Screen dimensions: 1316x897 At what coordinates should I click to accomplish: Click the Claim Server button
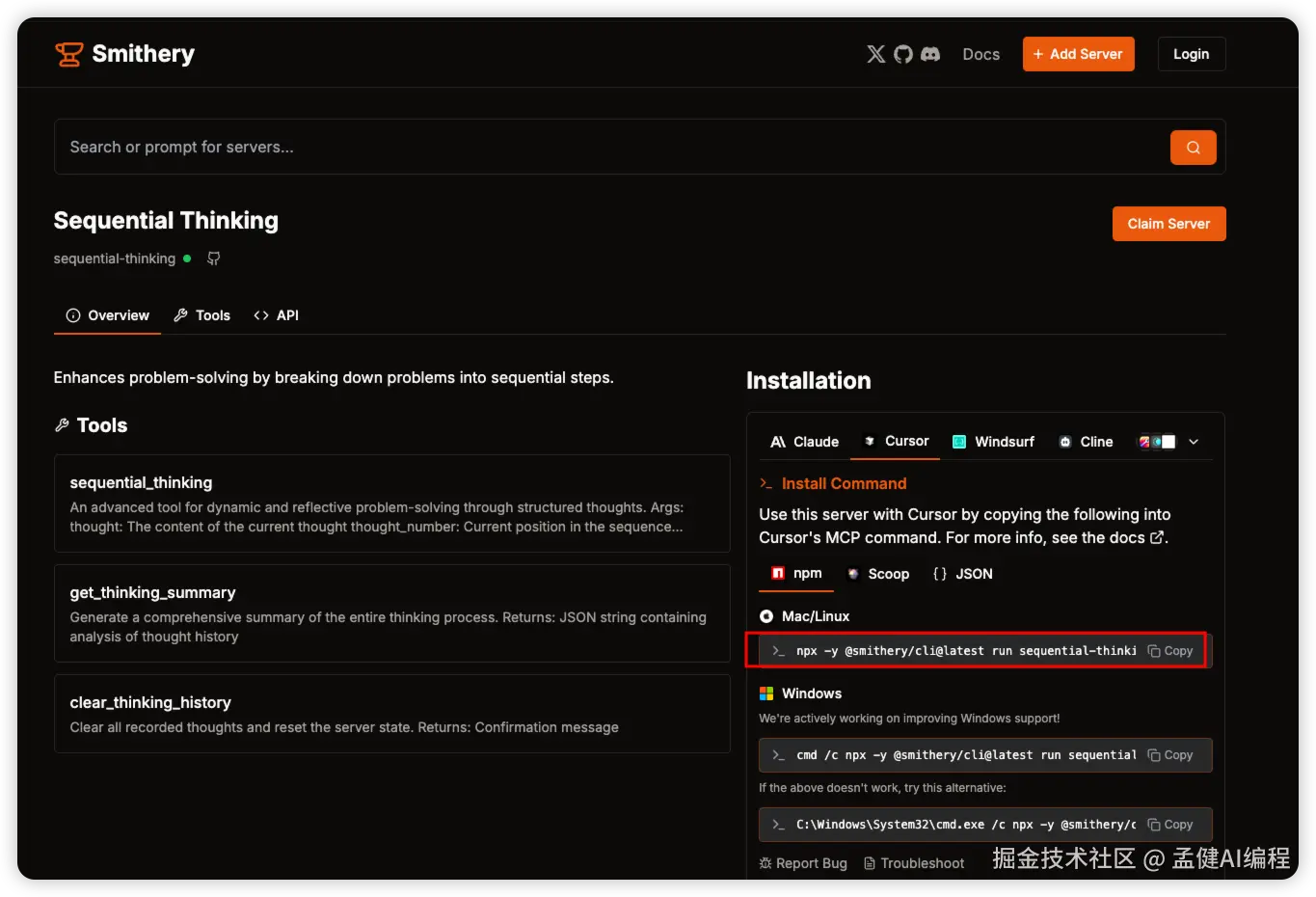(x=1168, y=224)
